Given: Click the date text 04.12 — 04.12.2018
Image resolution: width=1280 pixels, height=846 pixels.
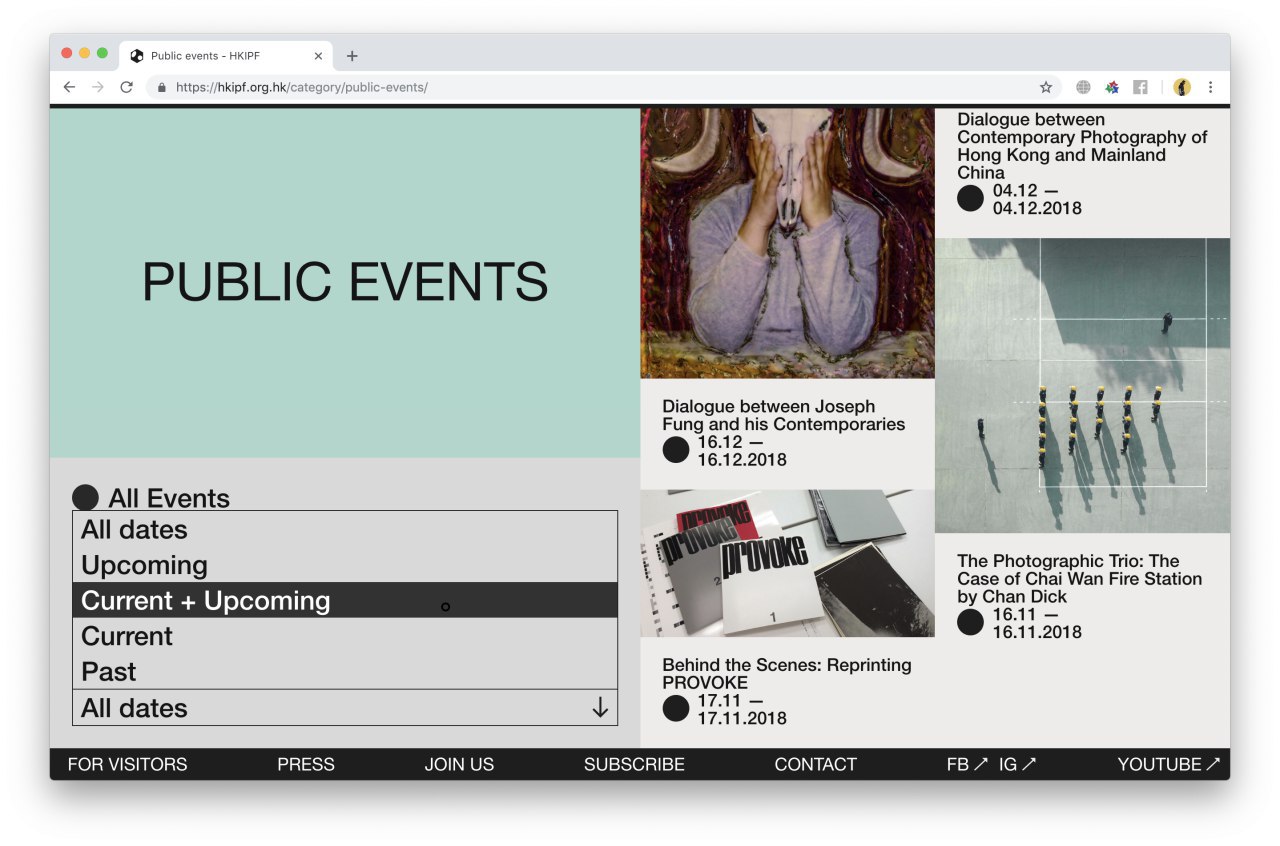Looking at the screenshot, I should 1037,200.
